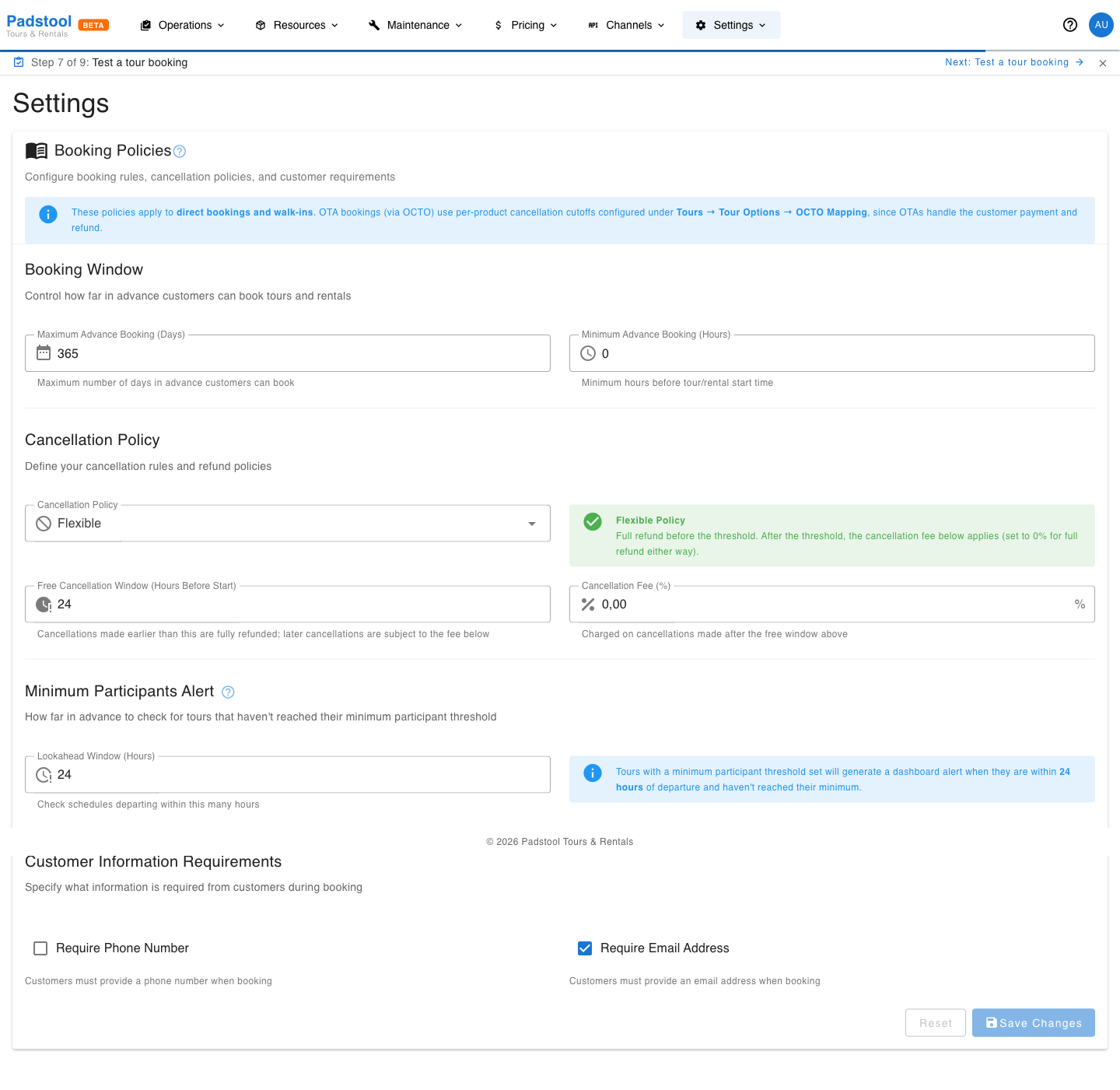This screenshot has width=1120, height=1090.
Task: Click the BETA badge next to logo
Action: coord(93,25)
